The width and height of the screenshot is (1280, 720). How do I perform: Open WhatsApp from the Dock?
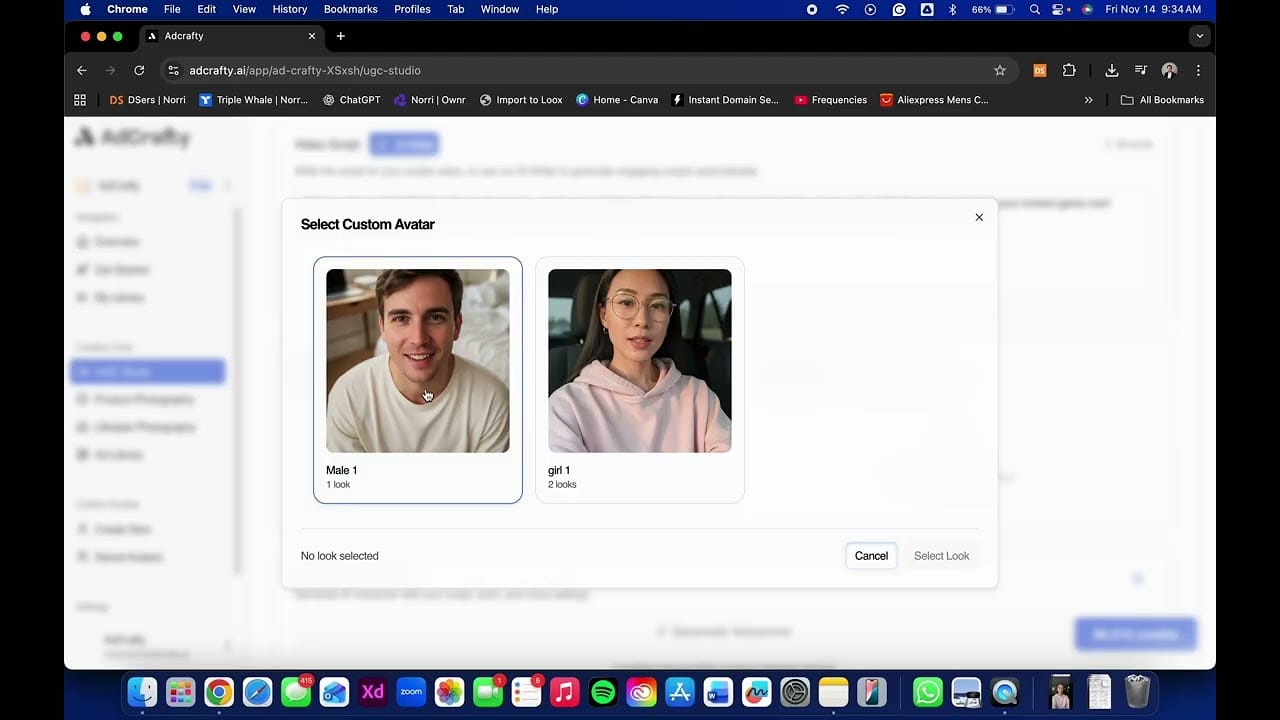pyautogui.click(x=927, y=692)
